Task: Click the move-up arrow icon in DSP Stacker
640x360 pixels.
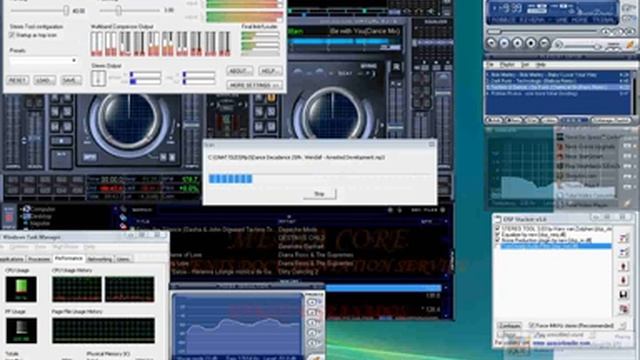Action: [623, 267]
